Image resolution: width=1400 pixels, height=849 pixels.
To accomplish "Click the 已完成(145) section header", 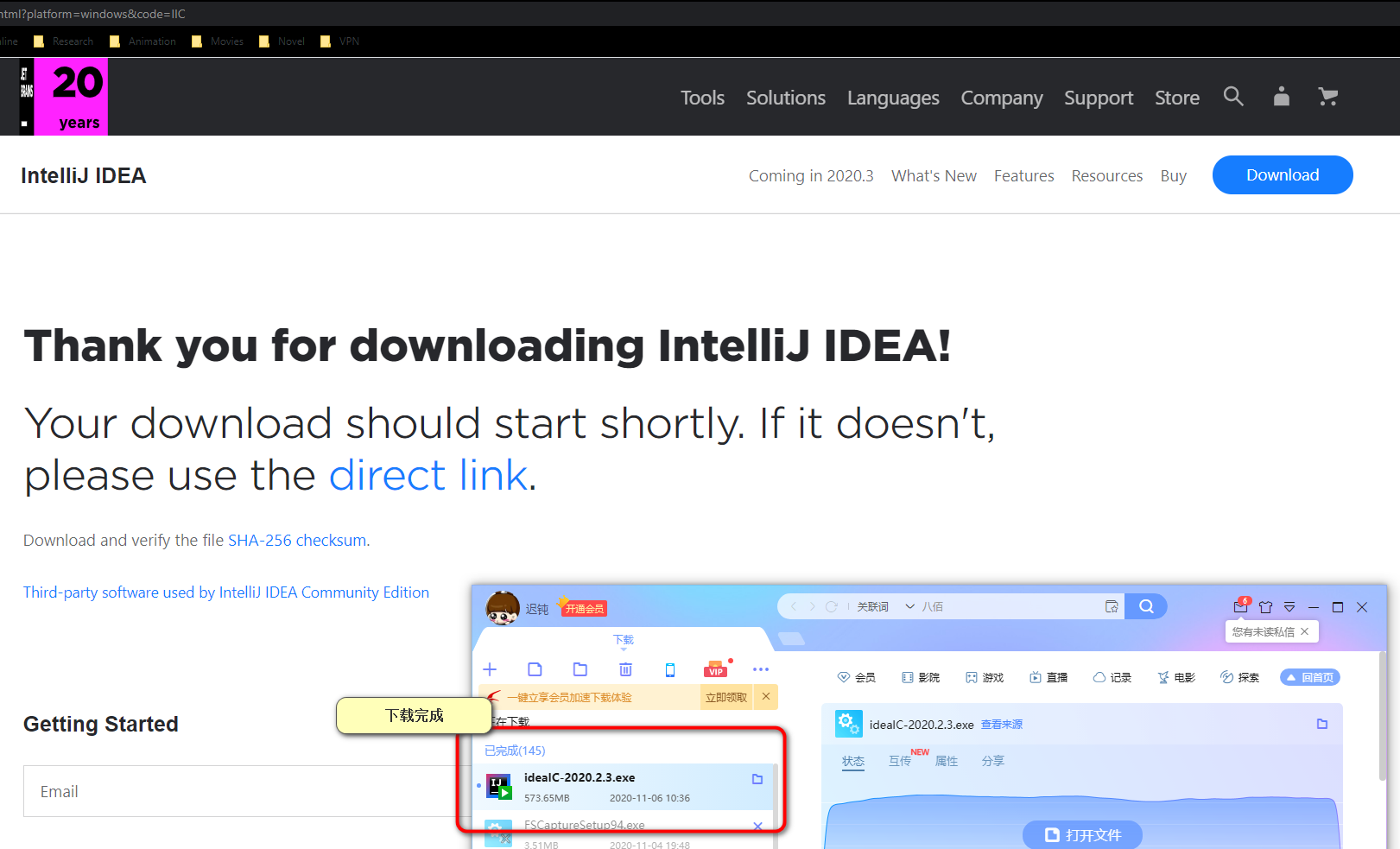I will pos(515,751).
